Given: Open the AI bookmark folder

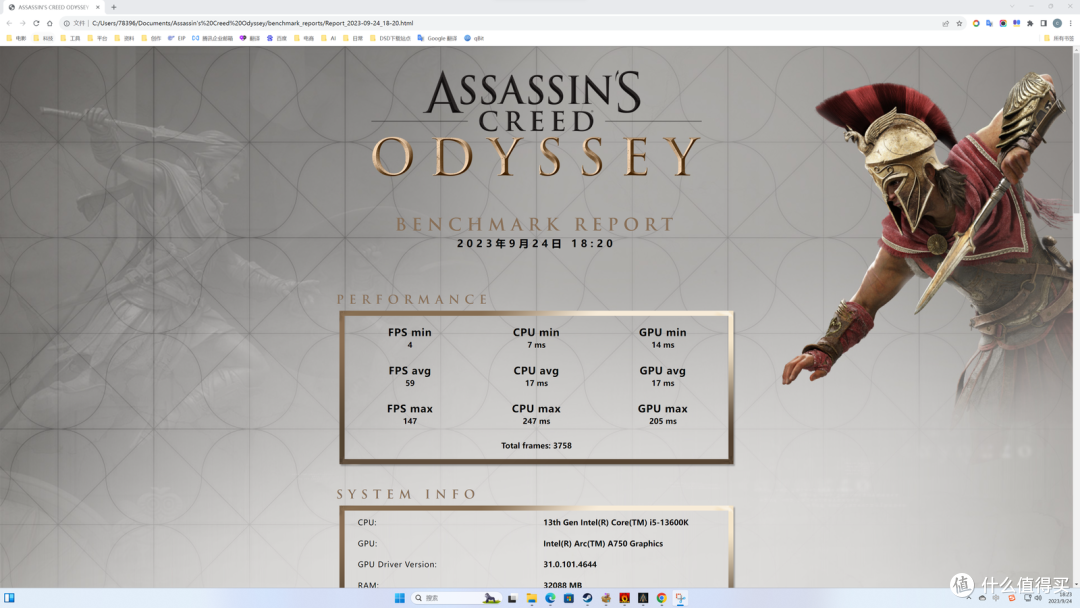Looking at the screenshot, I should [329, 38].
